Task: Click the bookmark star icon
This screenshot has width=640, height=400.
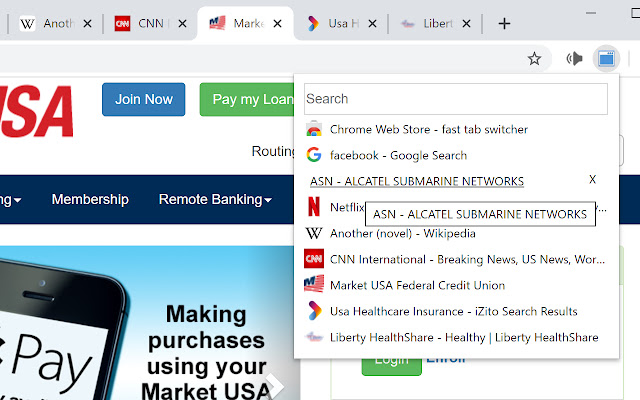Action: pyautogui.click(x=534, y=59)
